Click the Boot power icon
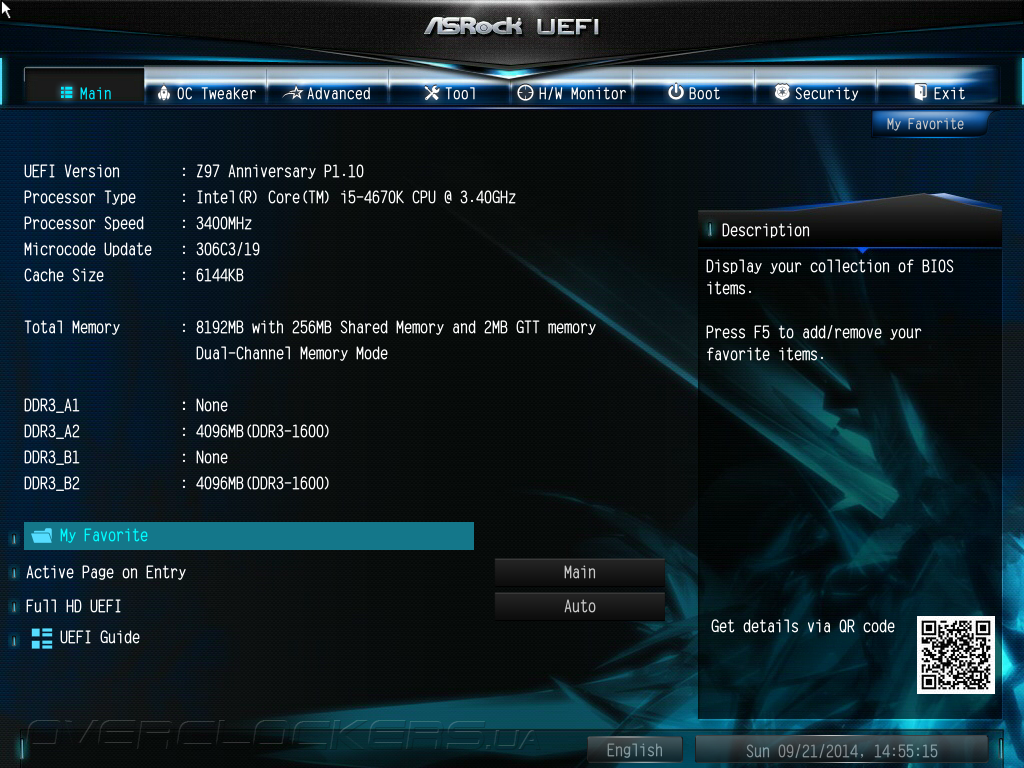Viewport: 1024px width, 768px height. 676,92
